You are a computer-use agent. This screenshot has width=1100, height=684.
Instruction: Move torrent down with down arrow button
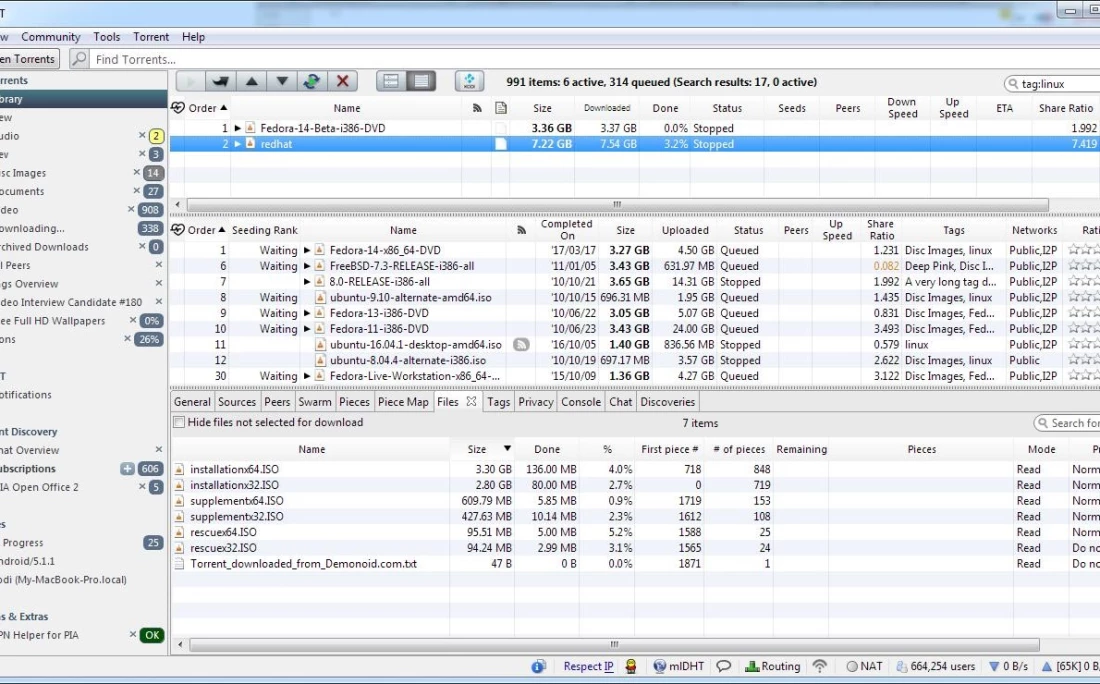pyautogui.click(x=282, y=82)
